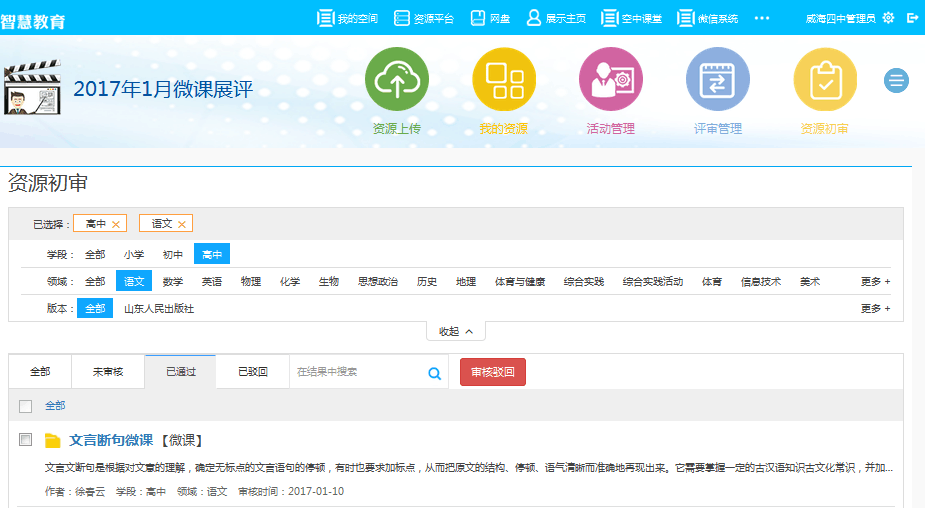Image resolution: width=925 pixels, height=508 pixels.
Task: Expand 更多 in the 版本 row
Action: [x=875, y=309]
